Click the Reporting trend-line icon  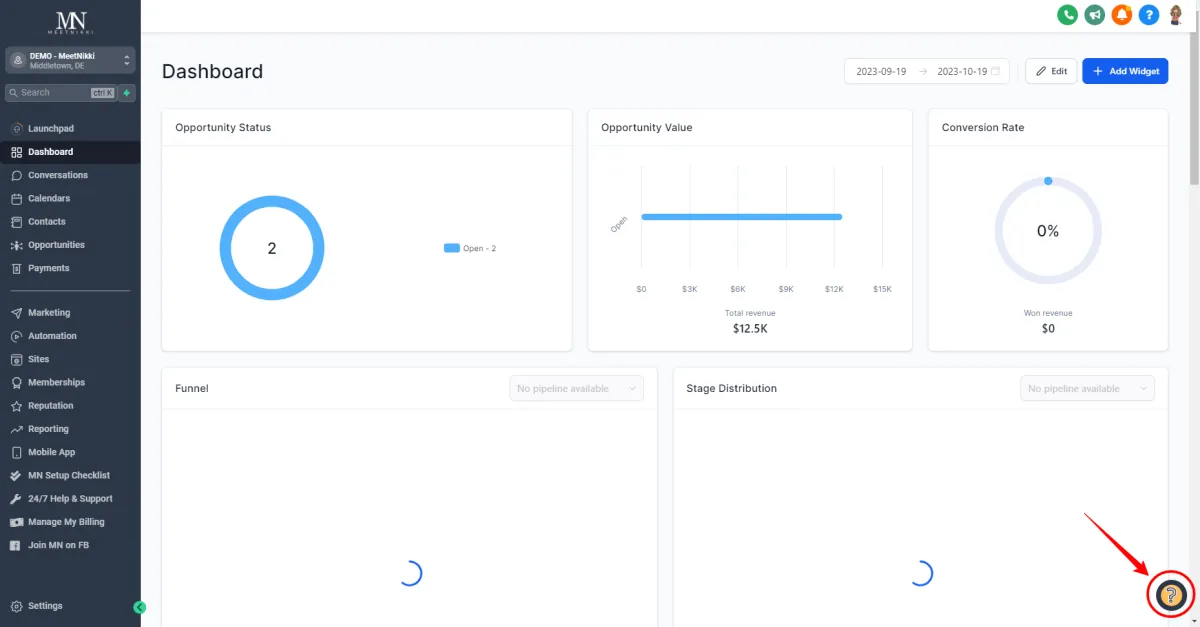pyautogui.click(x=17, y=429)
